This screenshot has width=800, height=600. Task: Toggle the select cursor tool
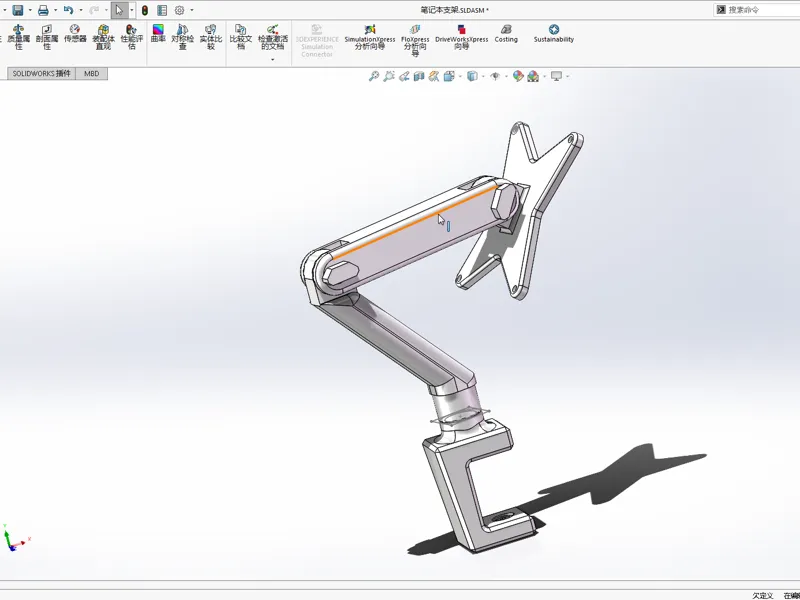[x=119, y=10]
